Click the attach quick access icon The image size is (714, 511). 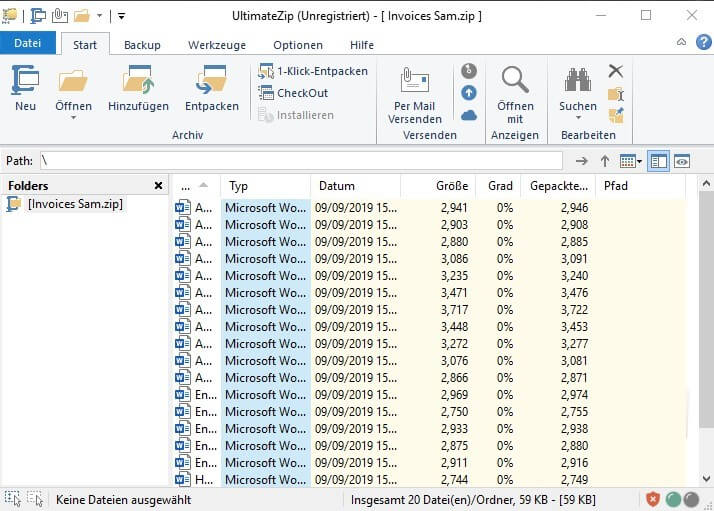click(x=60, y=16)
